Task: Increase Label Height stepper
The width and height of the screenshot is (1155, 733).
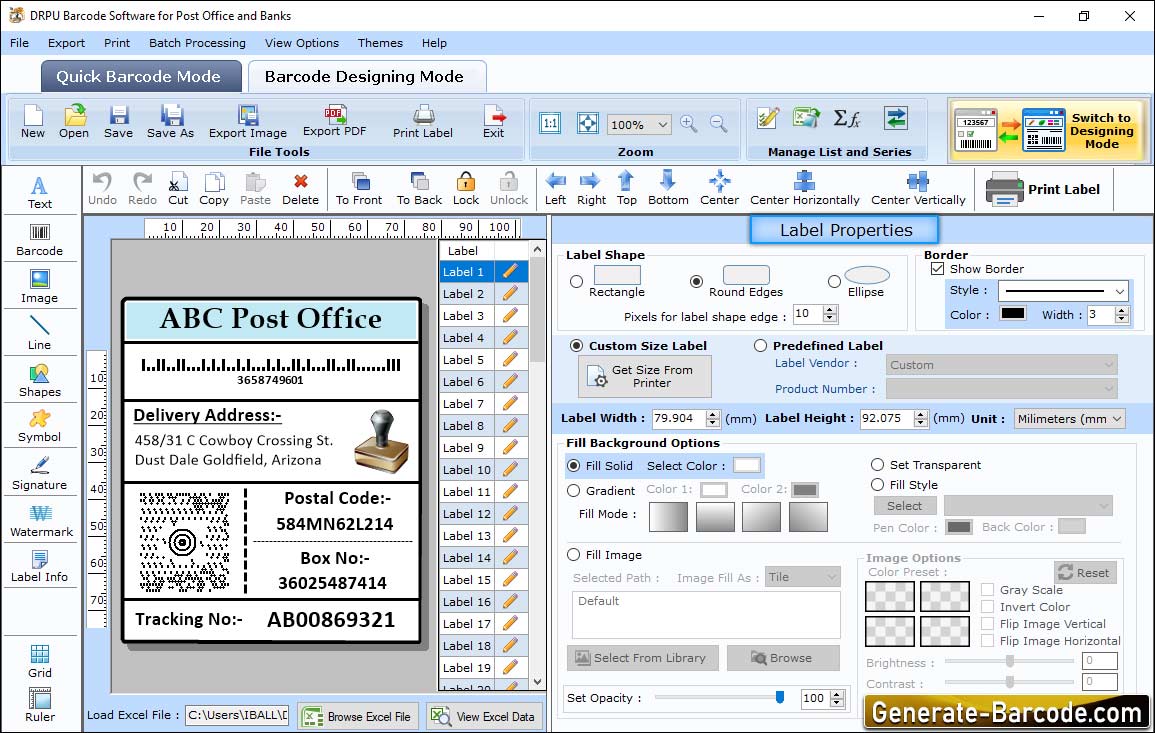Action: [921, 414]
